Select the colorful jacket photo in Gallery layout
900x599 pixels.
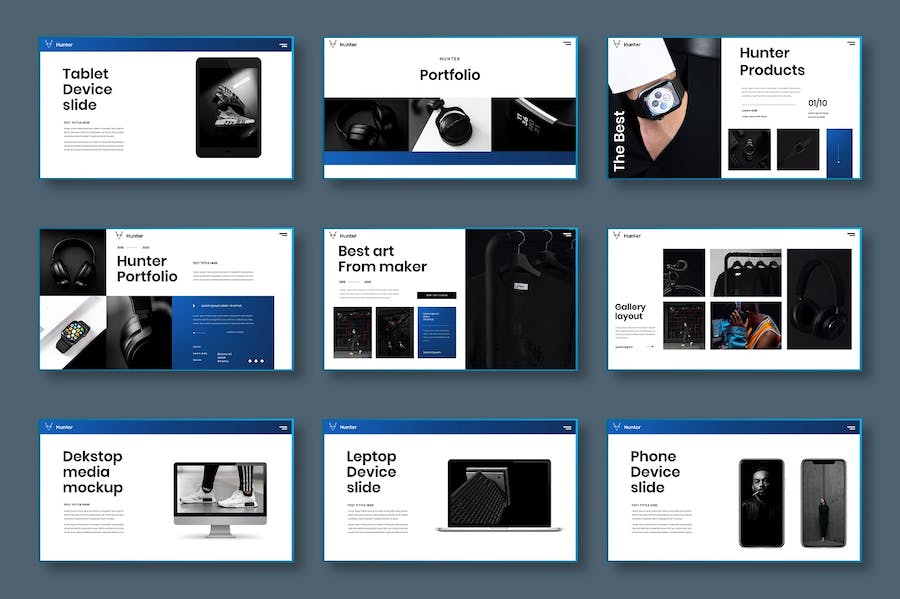pos(746,326)
